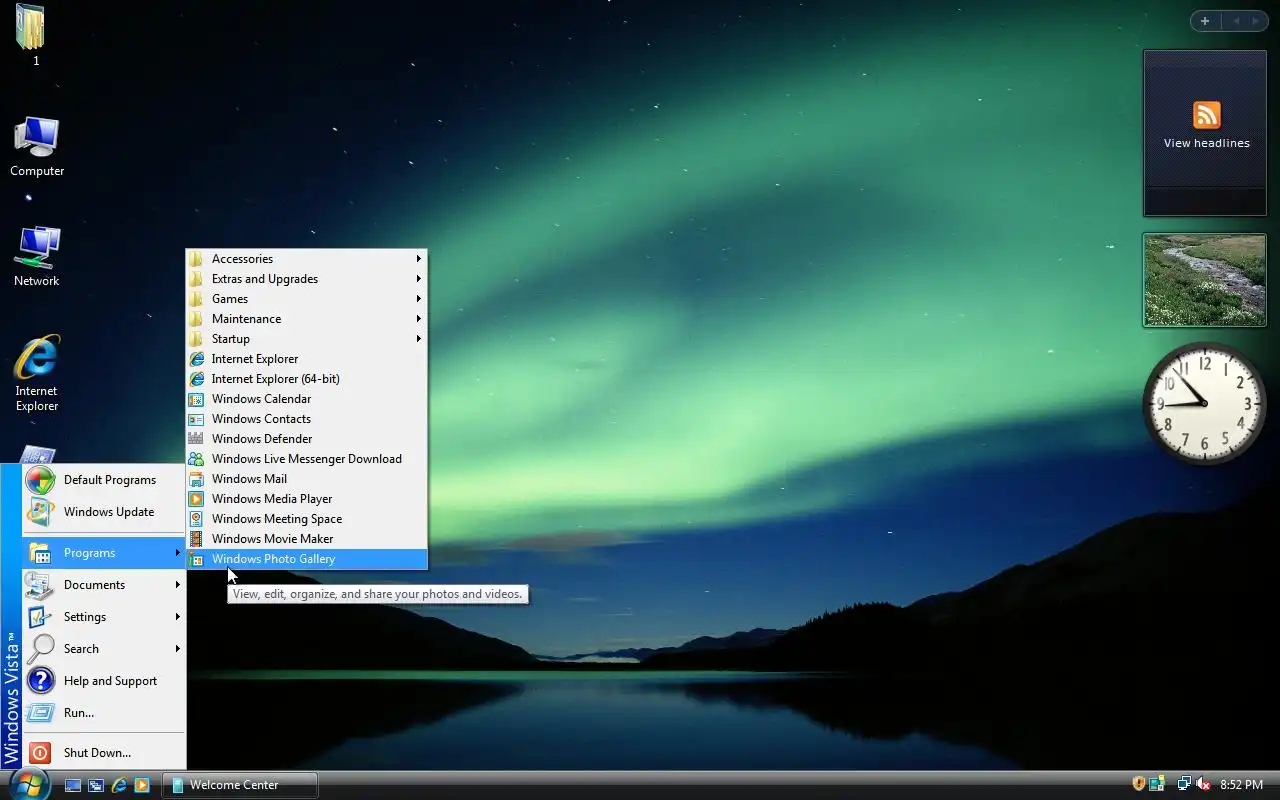Click the sidebar next gadgets arrow
The width and height of the screenshot is (1280, 800).
click(1255, 21)
